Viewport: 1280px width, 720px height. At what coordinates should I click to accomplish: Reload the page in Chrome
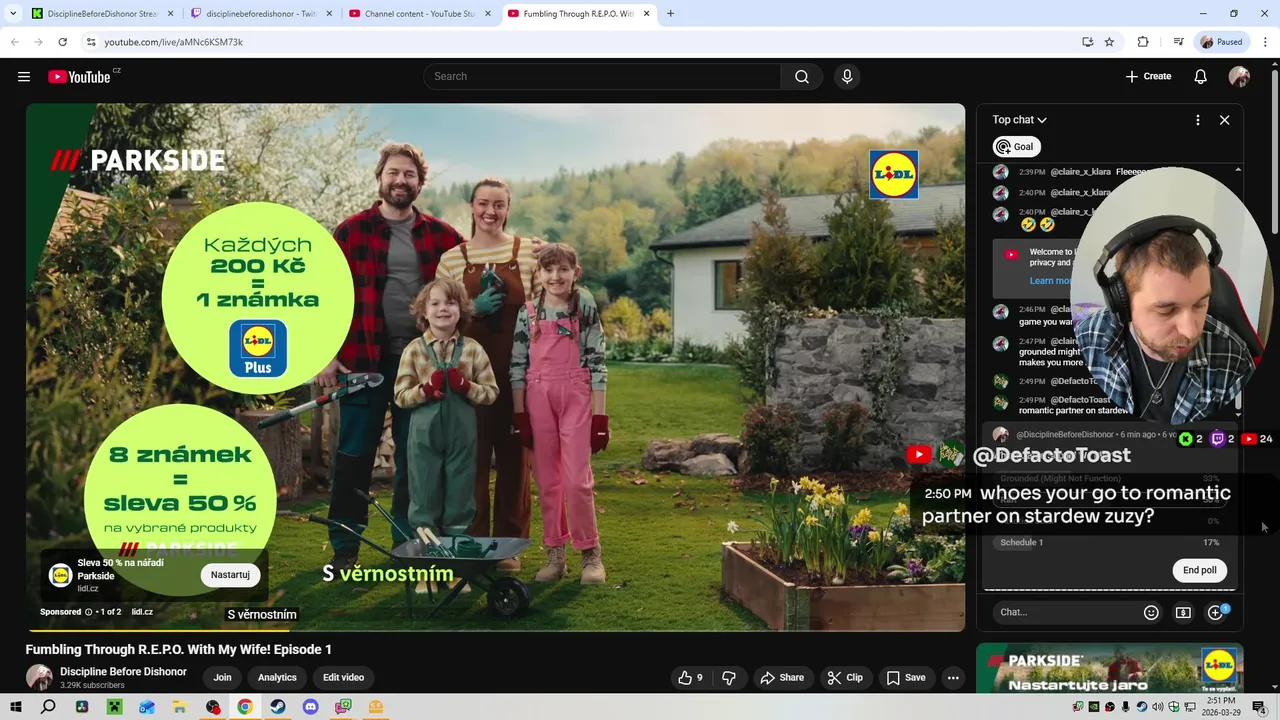click(62, 42)
